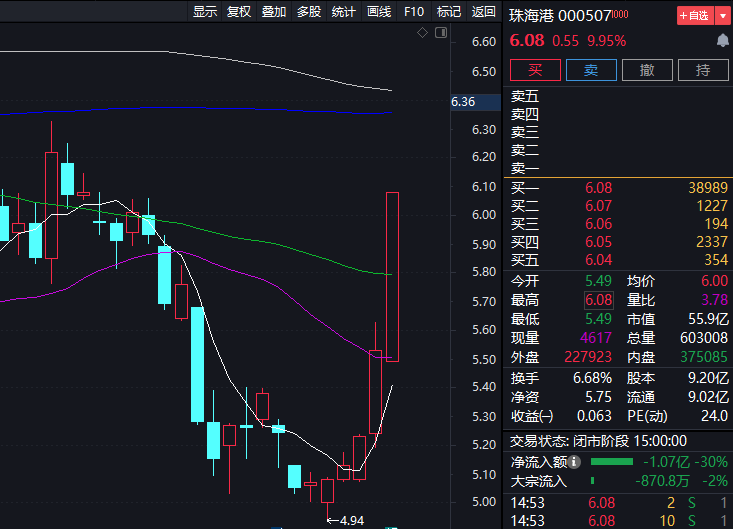The width and height of the screenshot is (733, 529).
Task: Select 叠加 in the chart toolbar
Action: (x=273, y=12)
